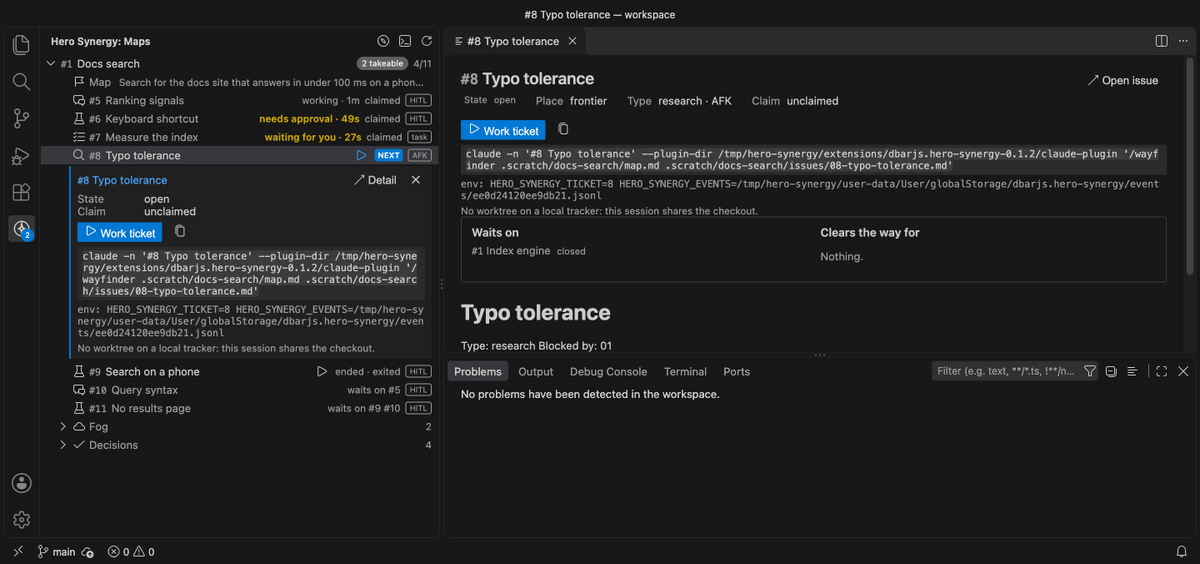
Task: Click the 'task' badge on #7 Measure the index
Action: pos(418,137)
